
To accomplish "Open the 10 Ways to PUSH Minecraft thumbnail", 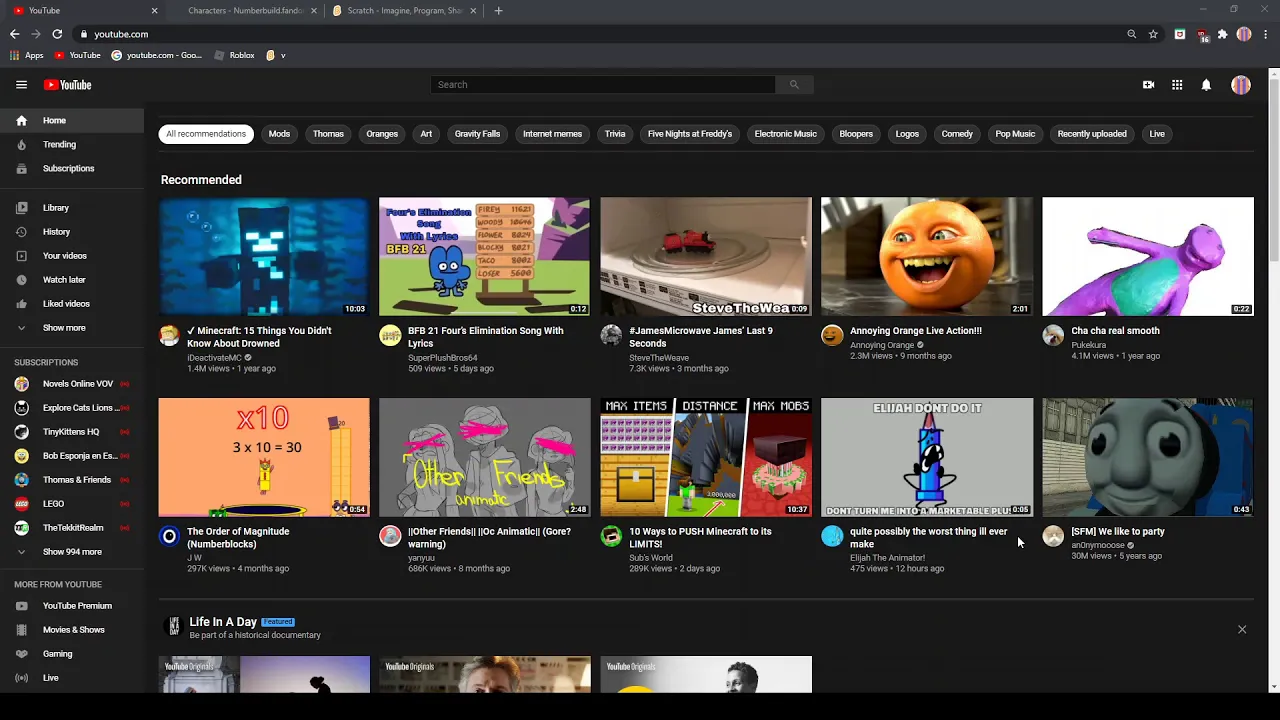I will 706,457.
